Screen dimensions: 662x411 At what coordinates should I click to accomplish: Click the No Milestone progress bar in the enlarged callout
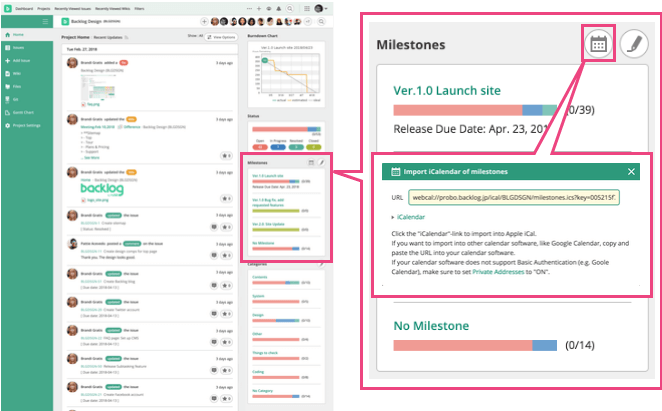pos(475,345)
